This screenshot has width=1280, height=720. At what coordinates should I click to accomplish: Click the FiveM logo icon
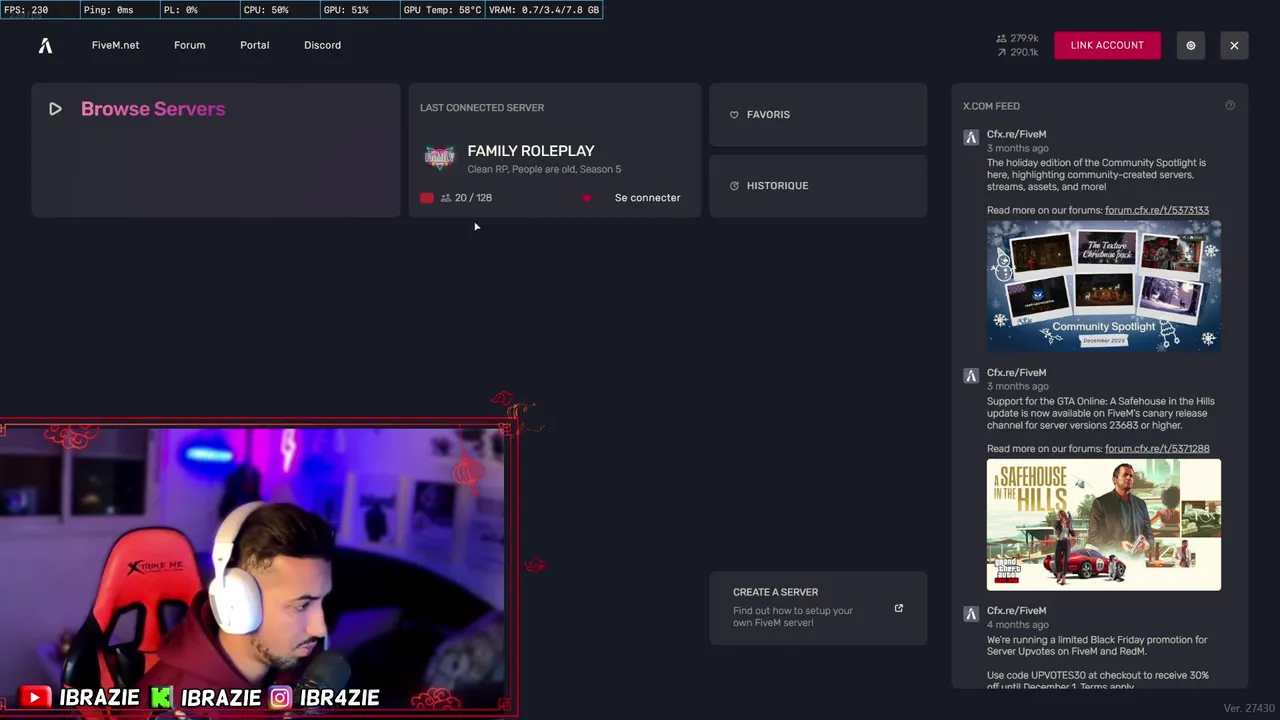(45, 45)
